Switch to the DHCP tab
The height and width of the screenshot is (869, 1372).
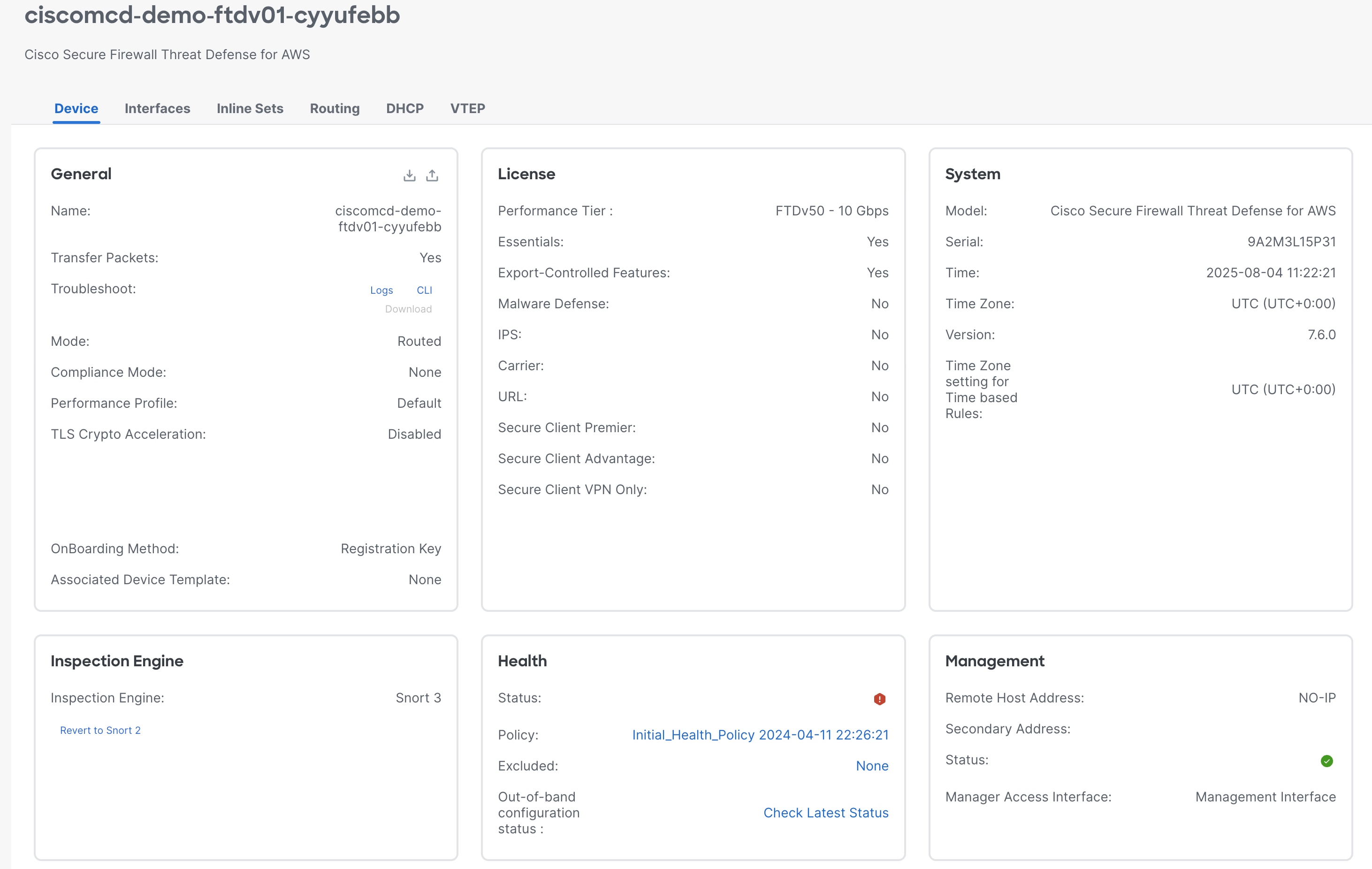(x=404, y=108)
